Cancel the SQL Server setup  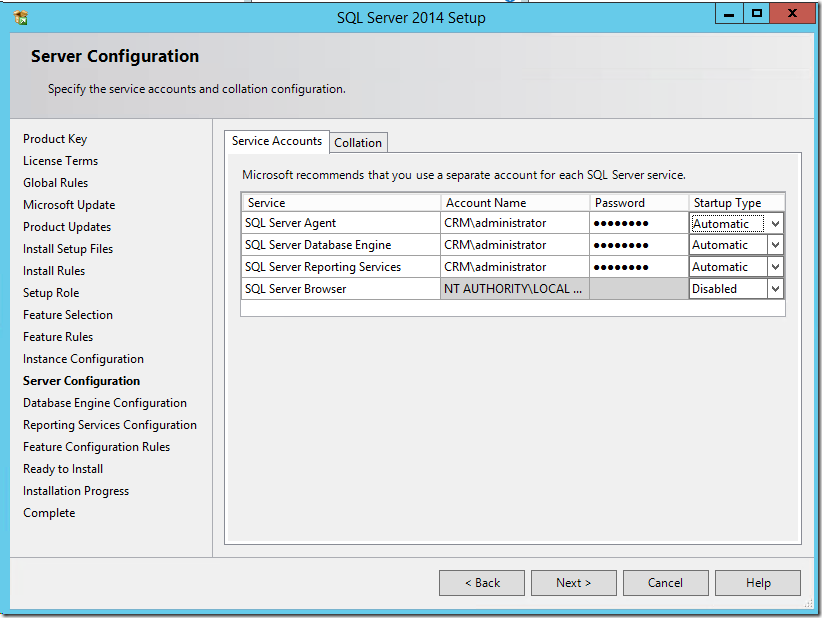point(666,583)
